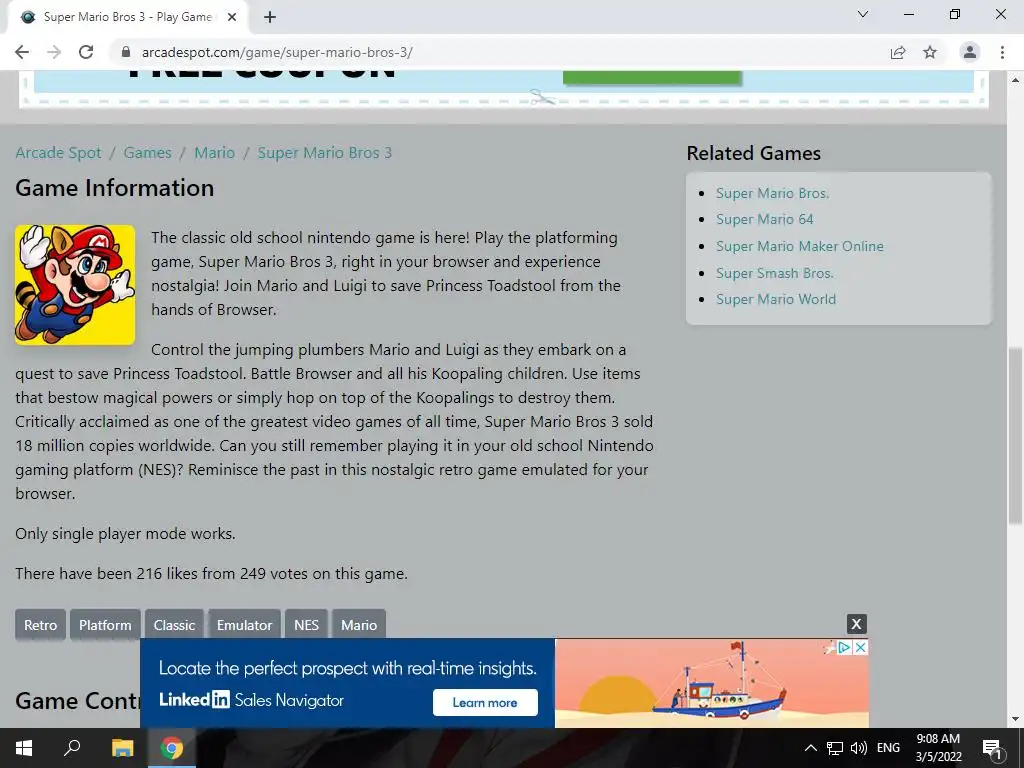Go back with the browser back arrow
Viewport: 1024px width, 768px height.
point(22,52)
